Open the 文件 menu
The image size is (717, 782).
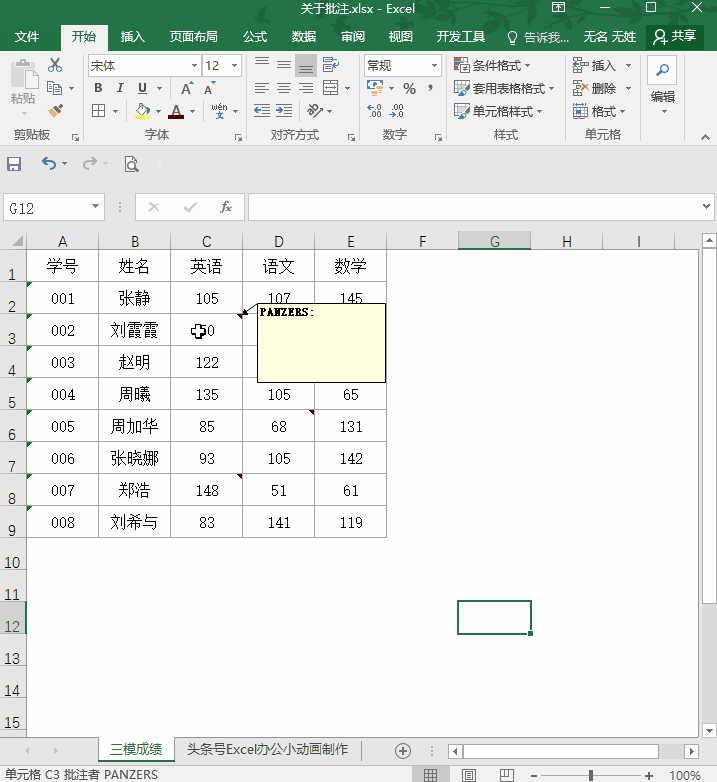coord(27,37)
